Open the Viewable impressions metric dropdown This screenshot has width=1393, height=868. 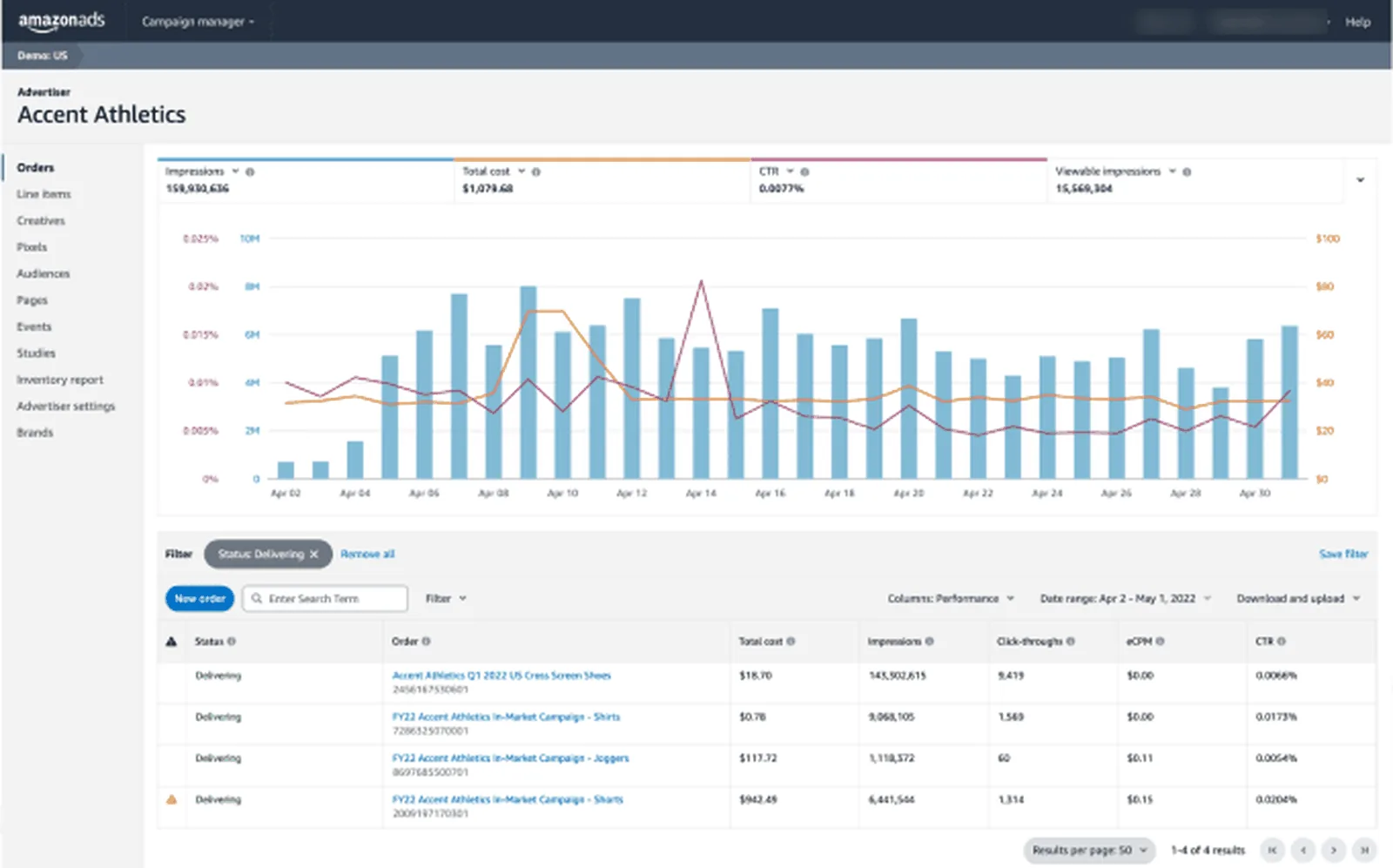coord(1172,172)
